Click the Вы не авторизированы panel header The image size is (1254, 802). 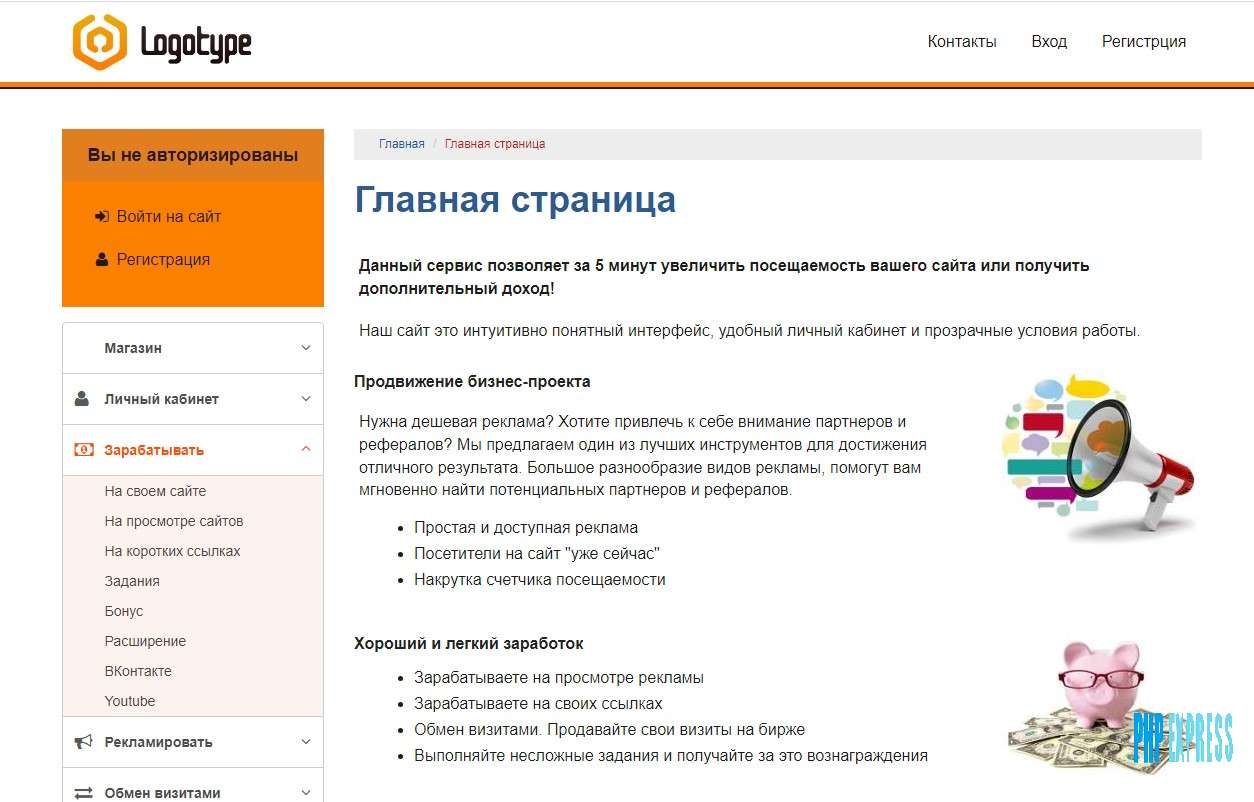(193, 155)
